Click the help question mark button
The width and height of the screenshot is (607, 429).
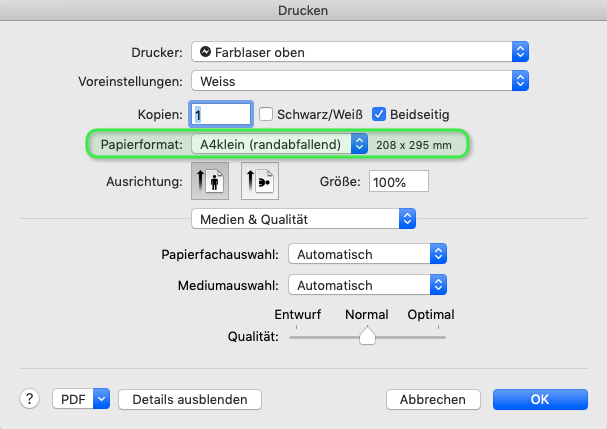(x=29, y=399)
